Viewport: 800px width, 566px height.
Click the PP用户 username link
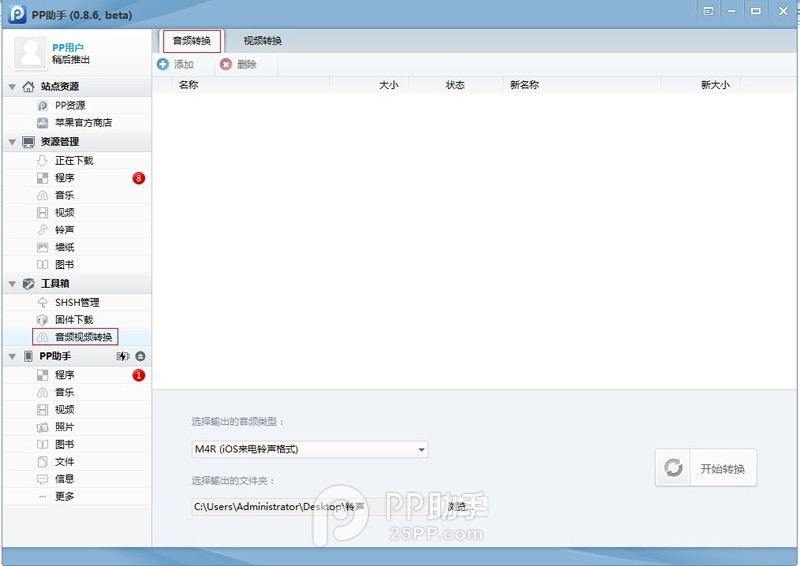coord(68,47)
